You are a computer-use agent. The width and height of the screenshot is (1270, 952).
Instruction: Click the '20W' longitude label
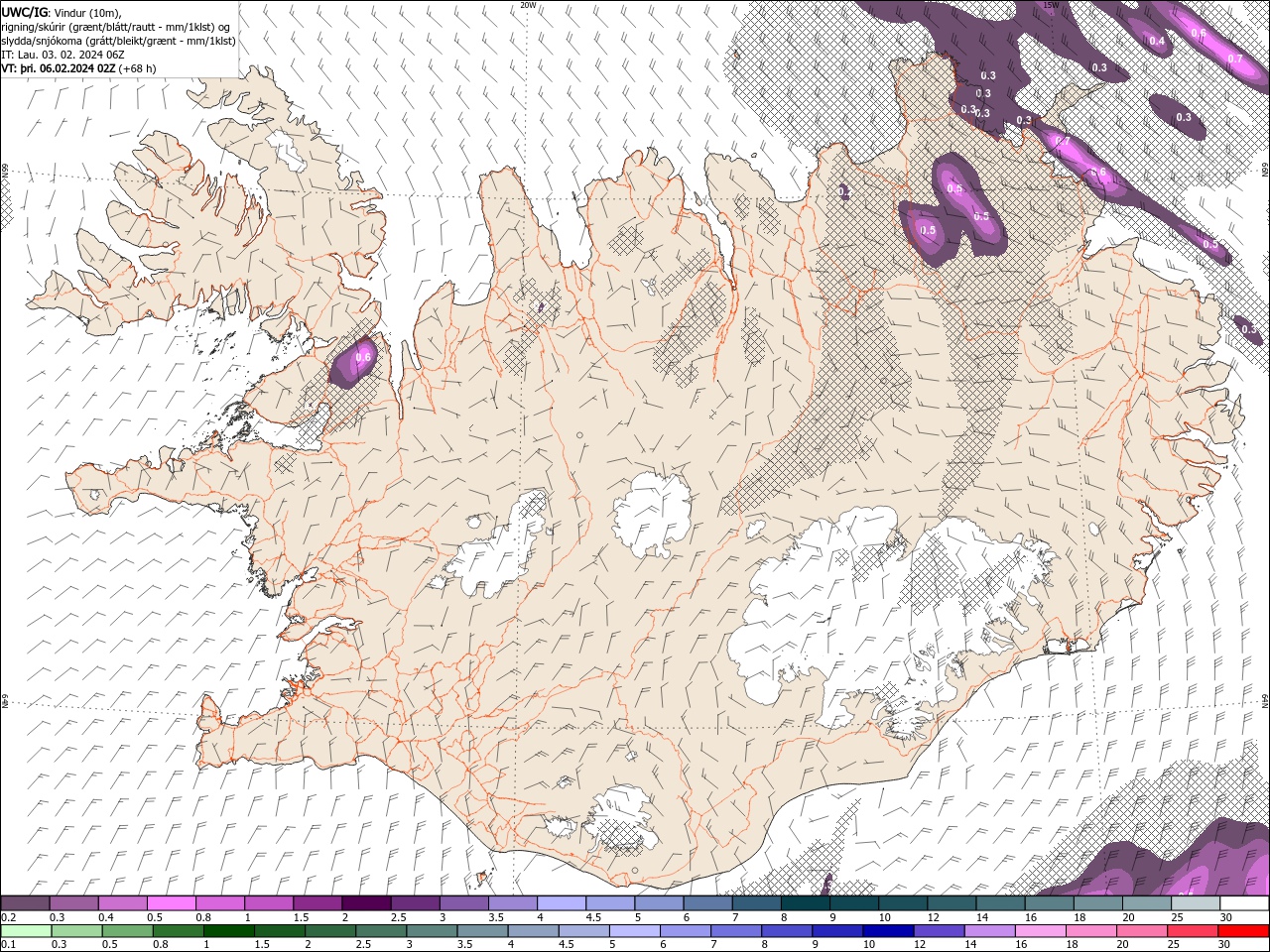coord(528,5)
